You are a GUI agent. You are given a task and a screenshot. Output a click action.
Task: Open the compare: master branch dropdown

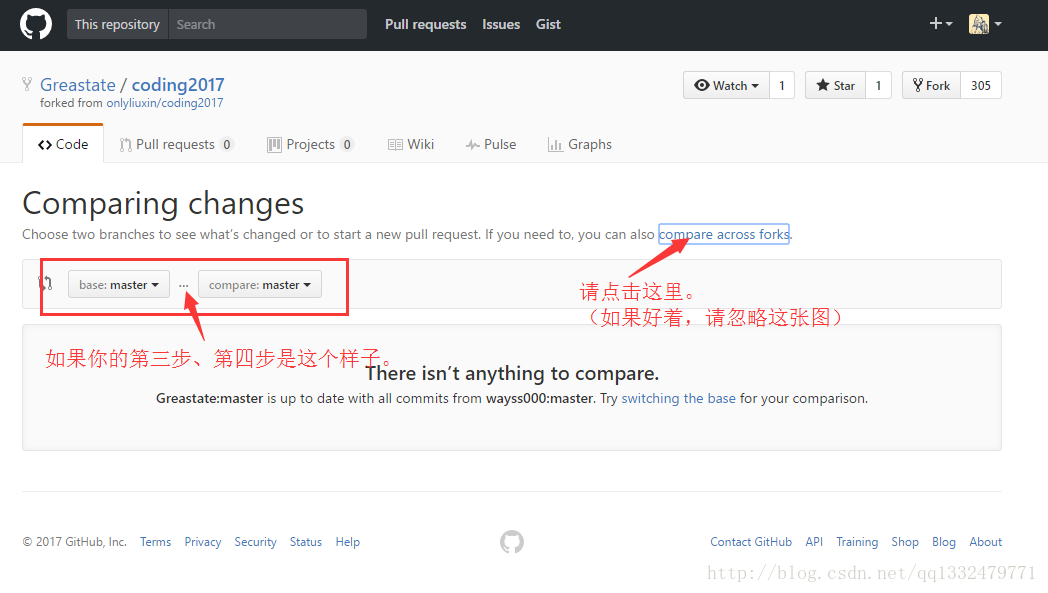pos(260,285)
